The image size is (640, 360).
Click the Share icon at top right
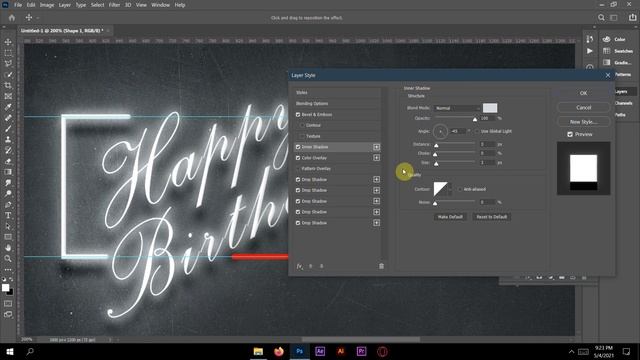632,18
